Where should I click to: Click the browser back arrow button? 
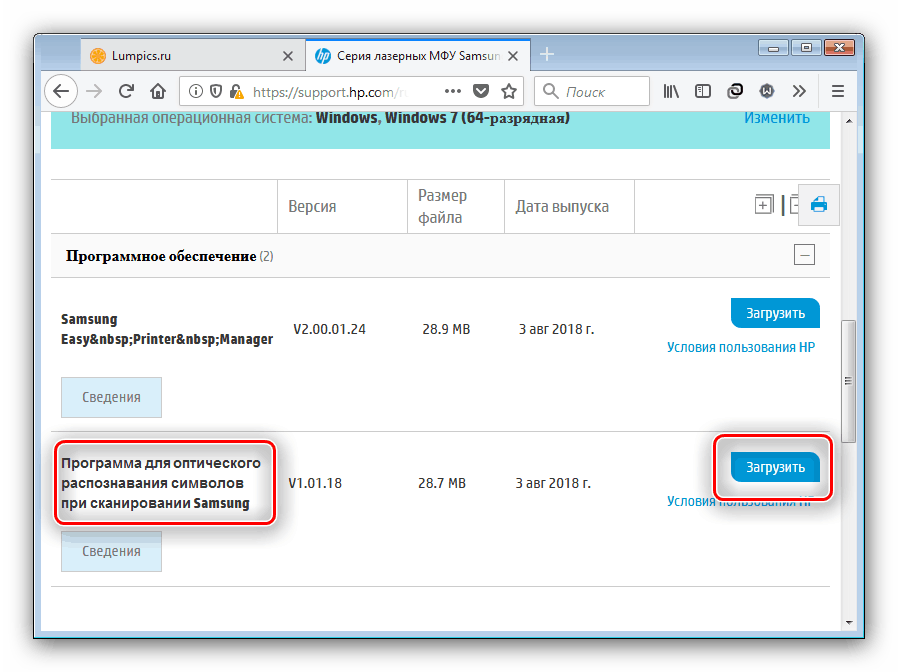[62, 91]
